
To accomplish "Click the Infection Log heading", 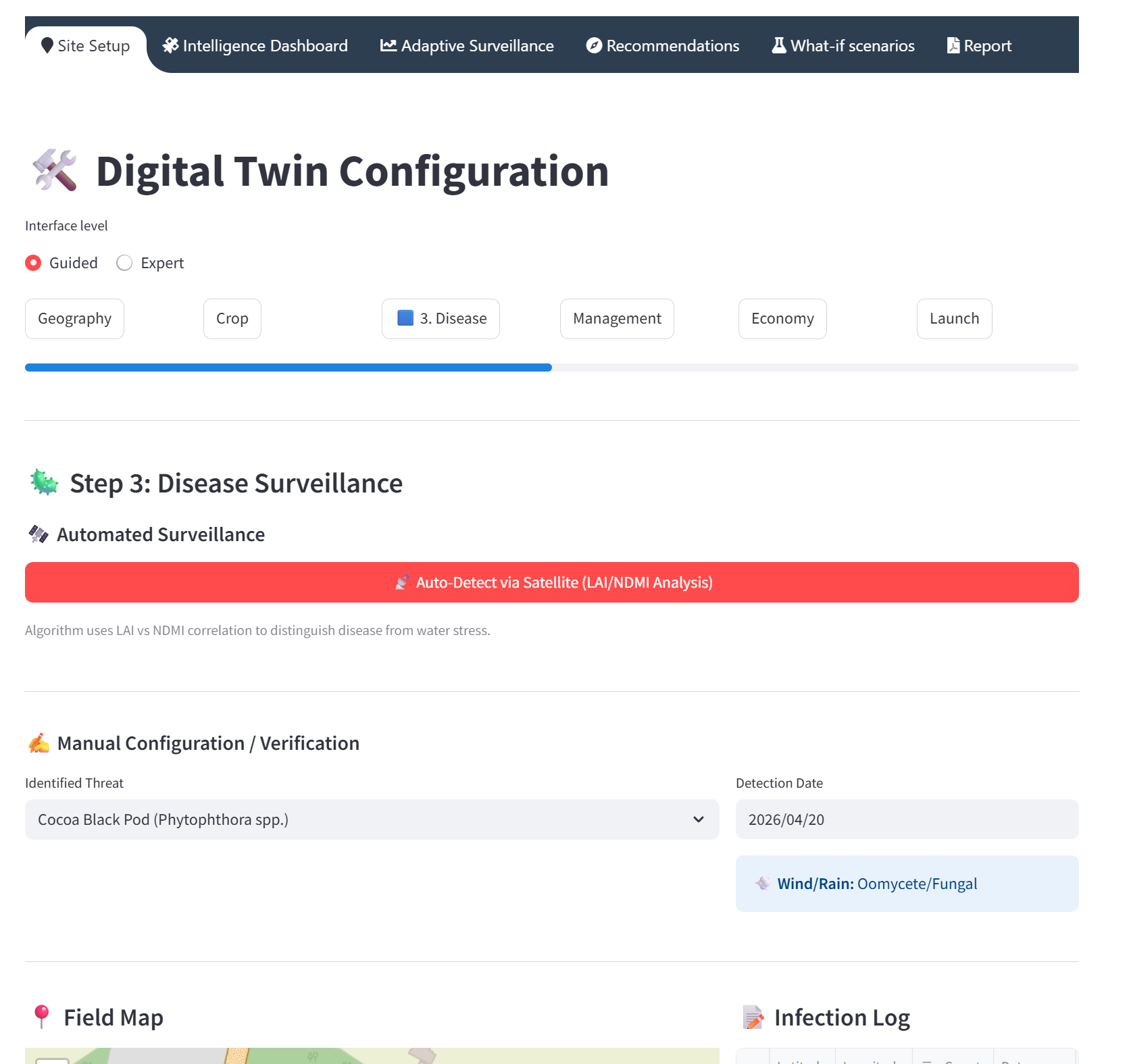I will click(842, 1017).
